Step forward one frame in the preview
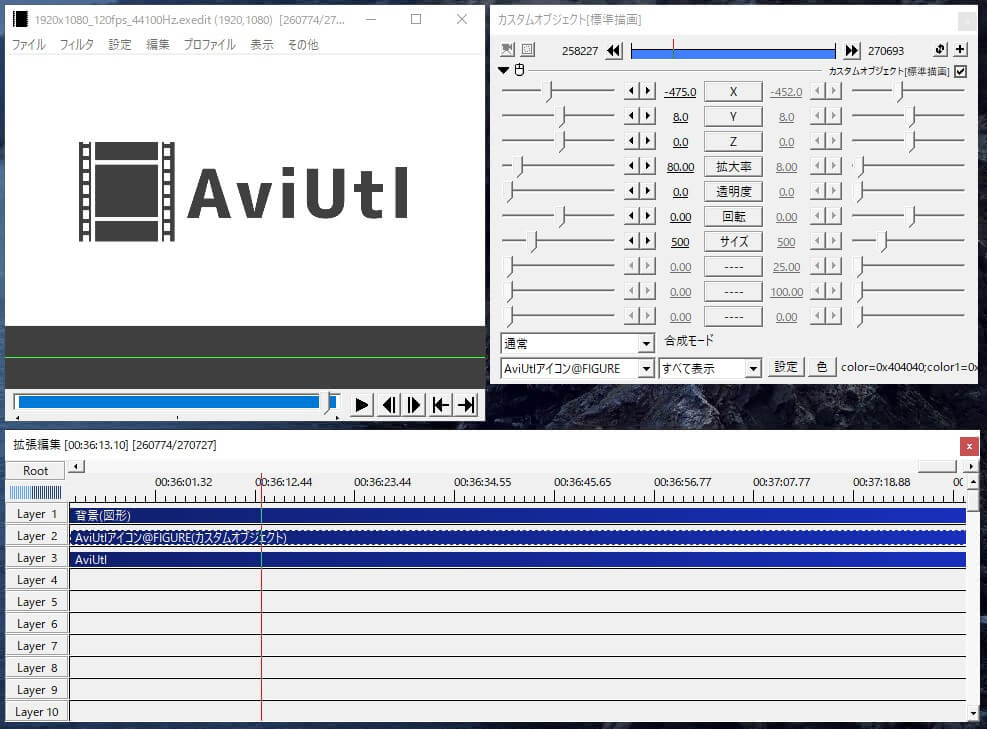This screenshot has height=729, width=987. (414, 405)
